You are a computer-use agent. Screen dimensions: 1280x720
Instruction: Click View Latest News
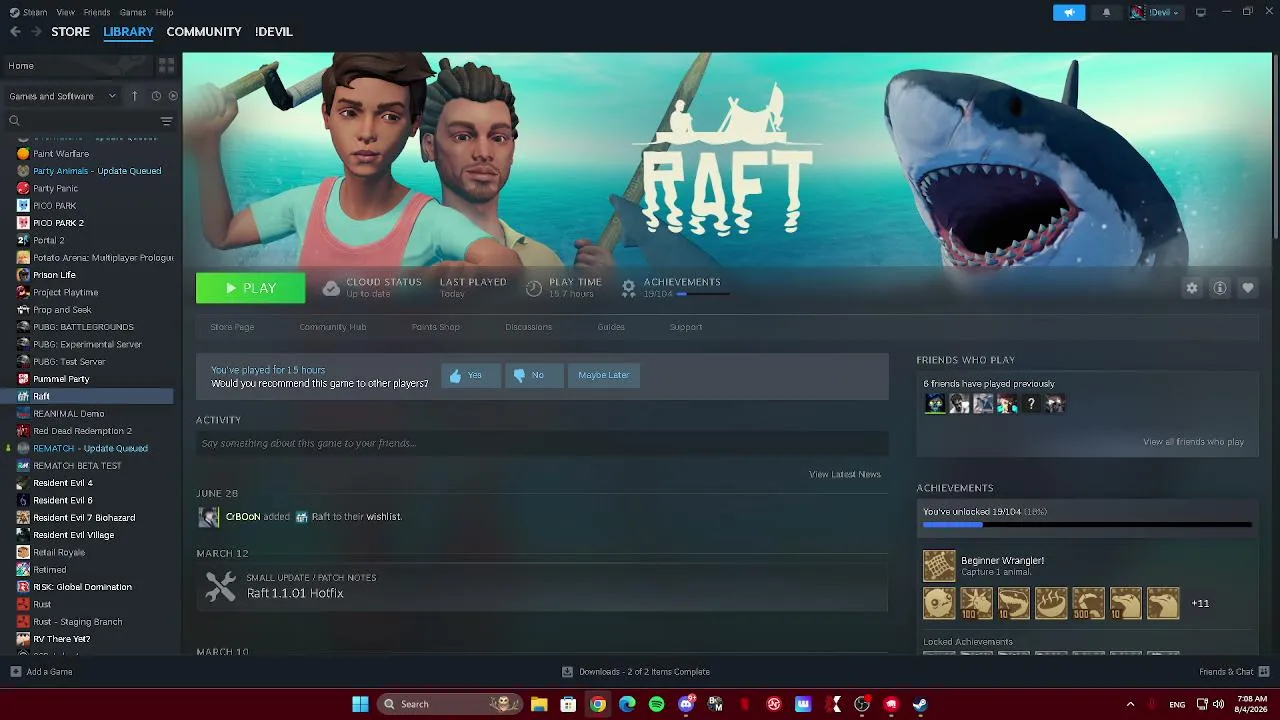click(x=845, y=474)
